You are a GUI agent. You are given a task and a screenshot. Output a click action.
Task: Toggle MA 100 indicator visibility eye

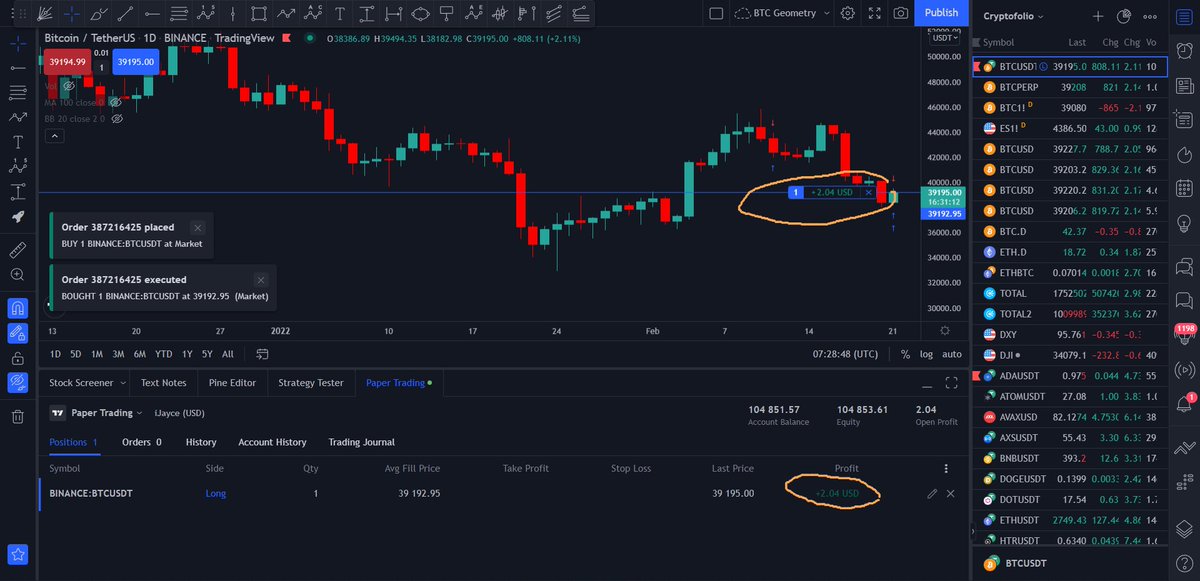point(116,102)
